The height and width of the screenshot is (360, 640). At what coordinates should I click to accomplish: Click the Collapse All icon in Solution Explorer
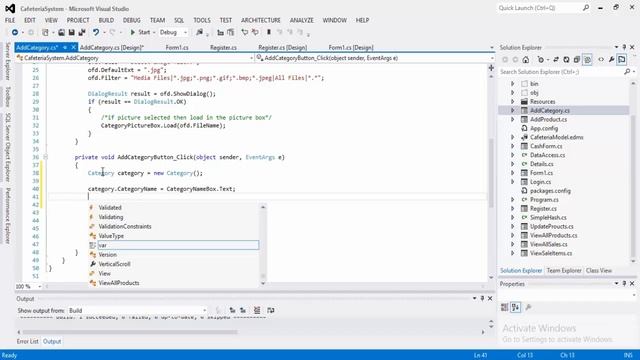pyautogui.click(x=577, y=60)
